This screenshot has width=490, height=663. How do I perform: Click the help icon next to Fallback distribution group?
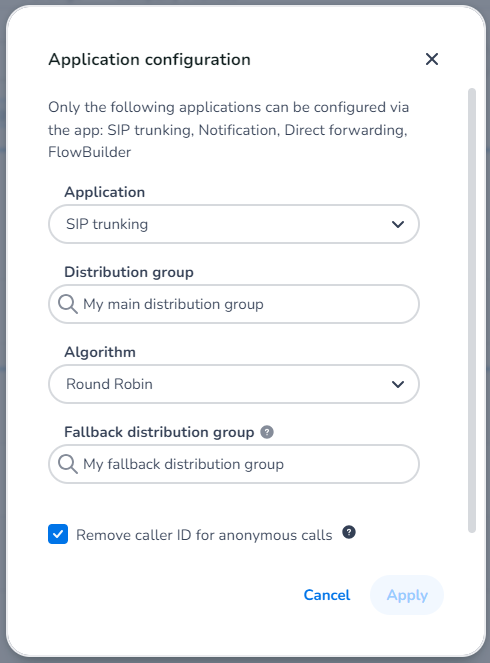[x=267, y=432]
